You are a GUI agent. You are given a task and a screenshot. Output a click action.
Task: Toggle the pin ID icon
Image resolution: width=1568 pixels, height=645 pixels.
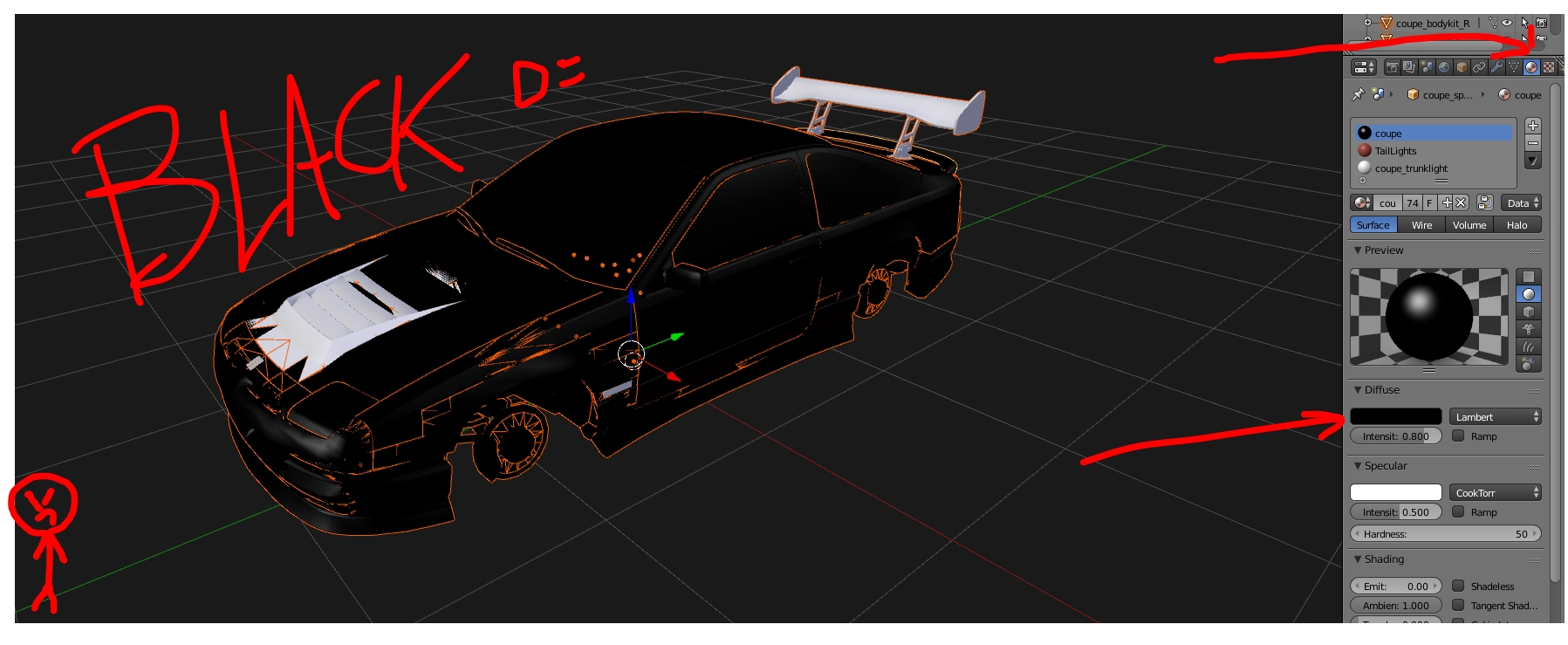point(1358,94)
